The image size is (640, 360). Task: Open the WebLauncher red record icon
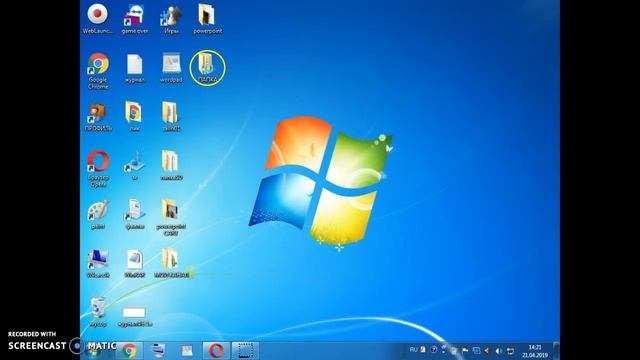coord(98,18)
